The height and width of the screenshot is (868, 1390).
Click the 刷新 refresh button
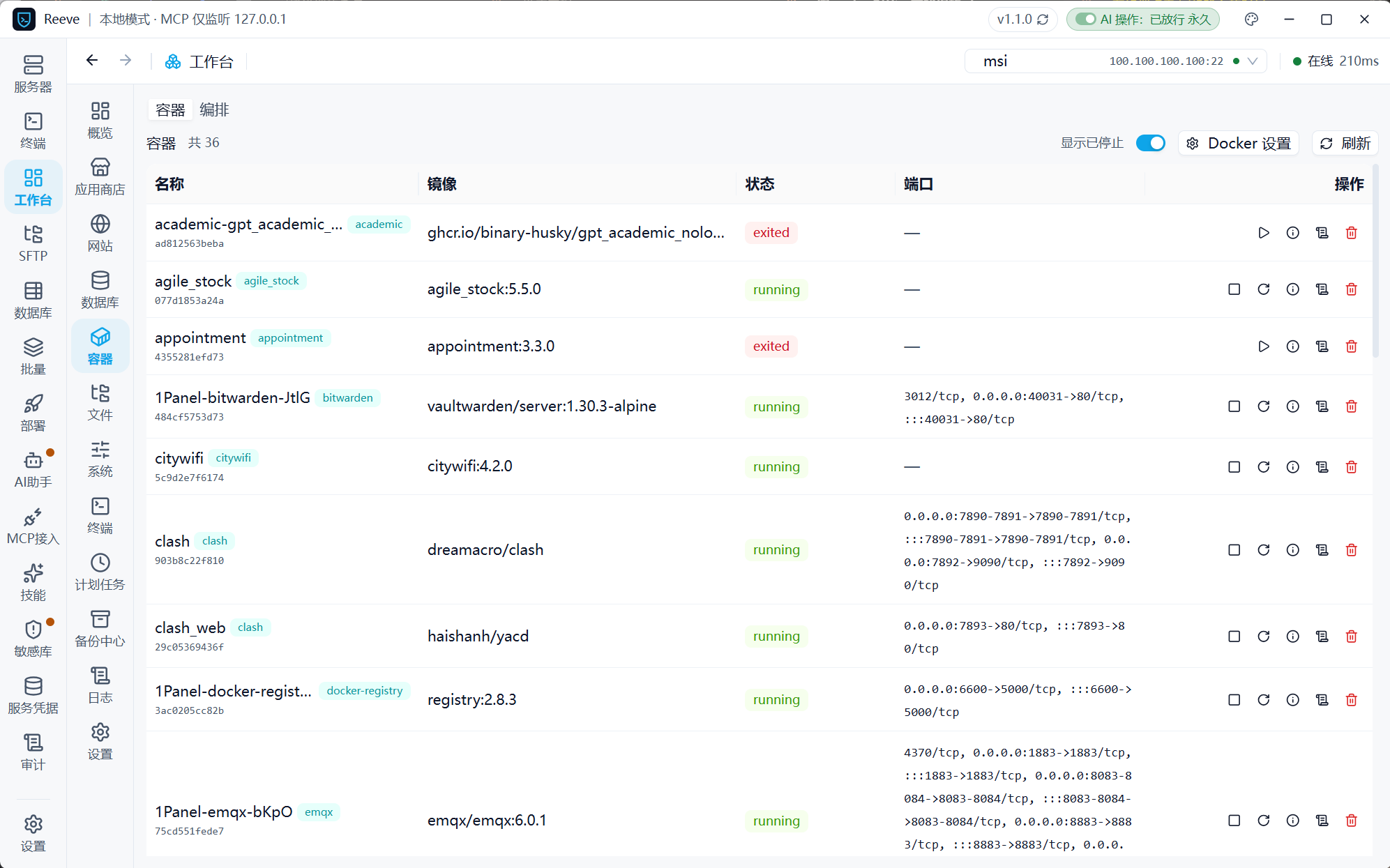click(1345, 143)
